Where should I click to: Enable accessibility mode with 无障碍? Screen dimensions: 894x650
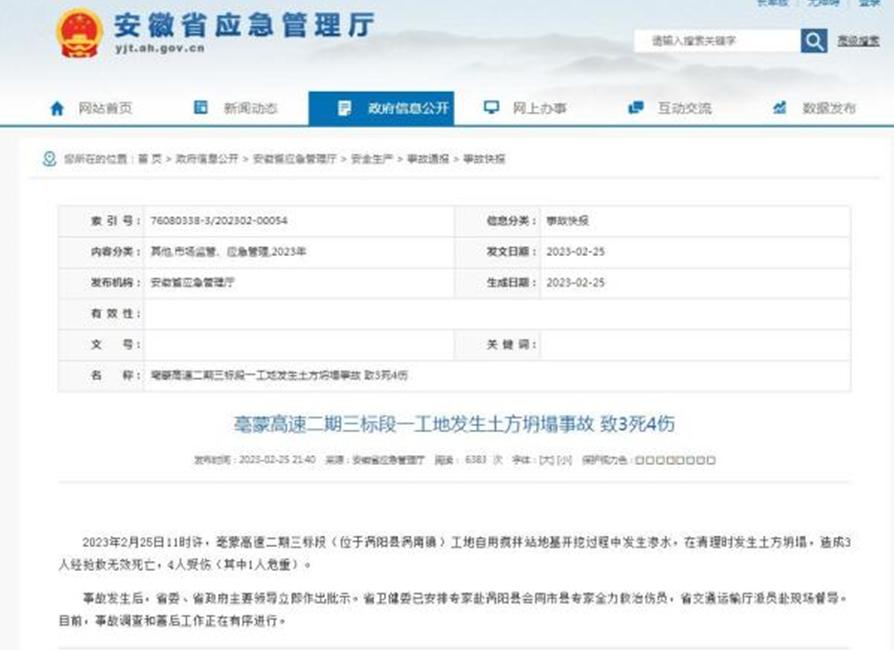pos(822,4)
